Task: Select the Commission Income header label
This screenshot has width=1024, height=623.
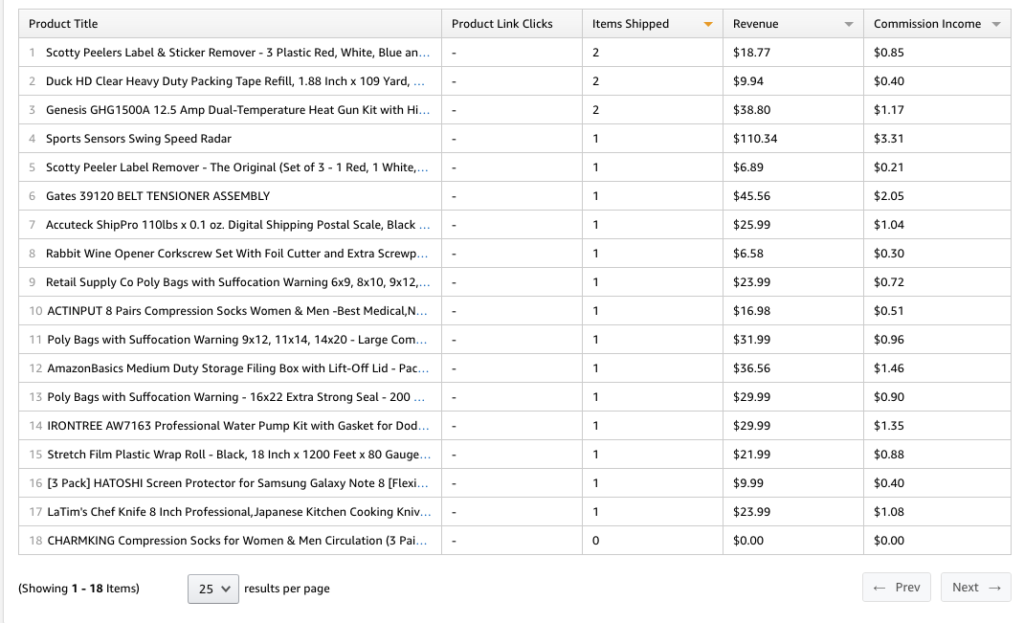Action: [927, 24]
